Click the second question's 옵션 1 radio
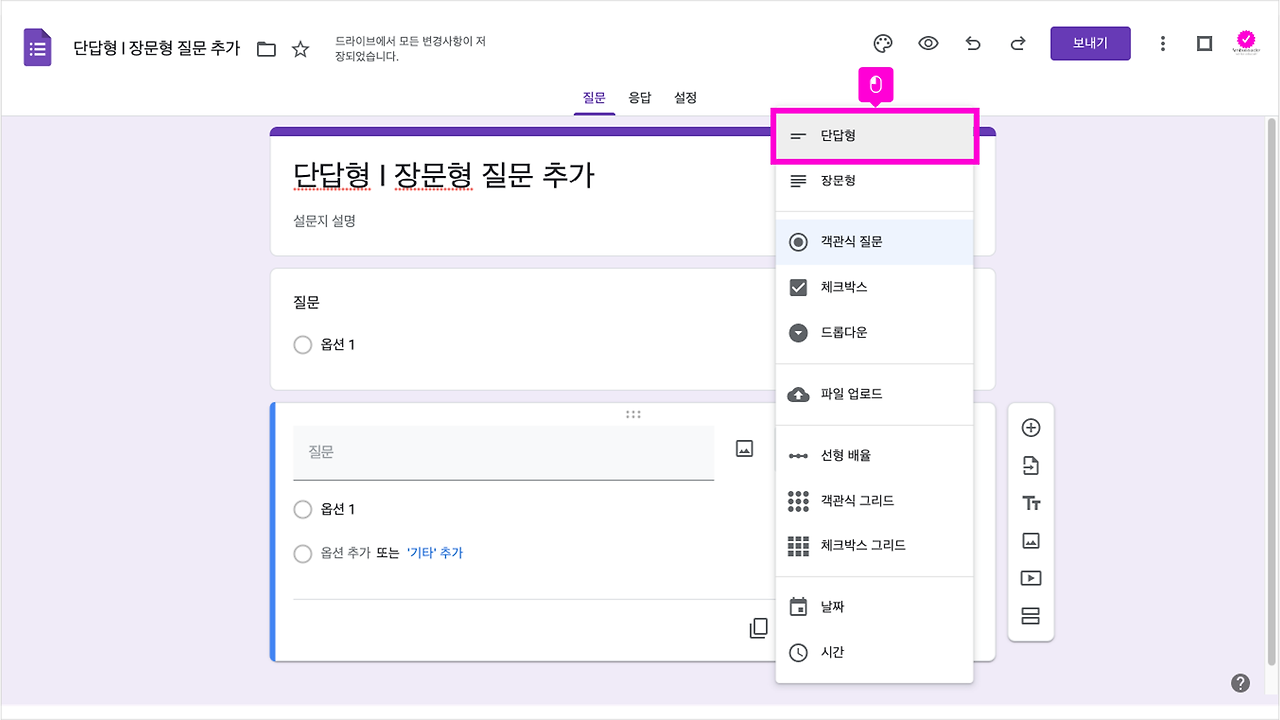 303,509
